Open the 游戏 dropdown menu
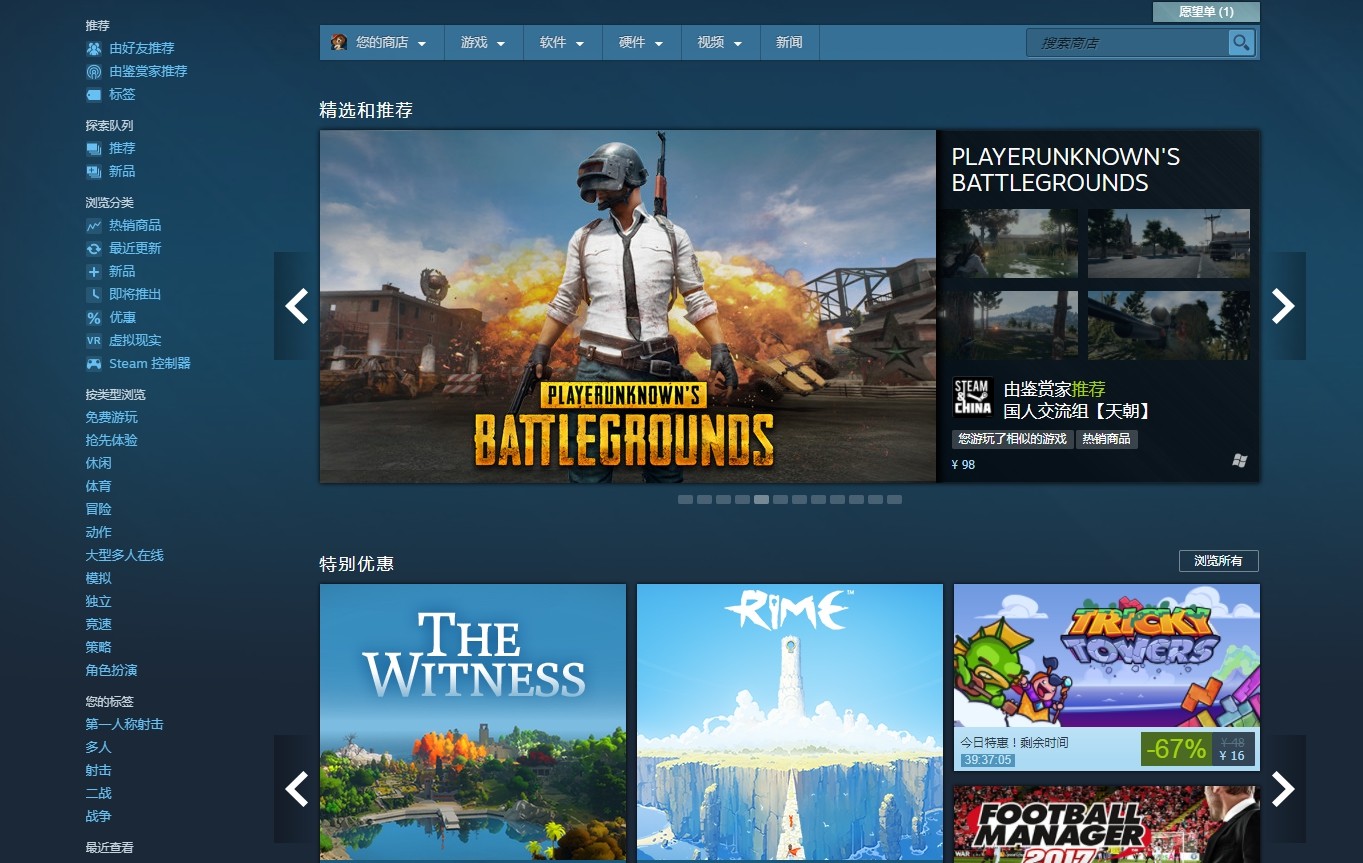 483,43
